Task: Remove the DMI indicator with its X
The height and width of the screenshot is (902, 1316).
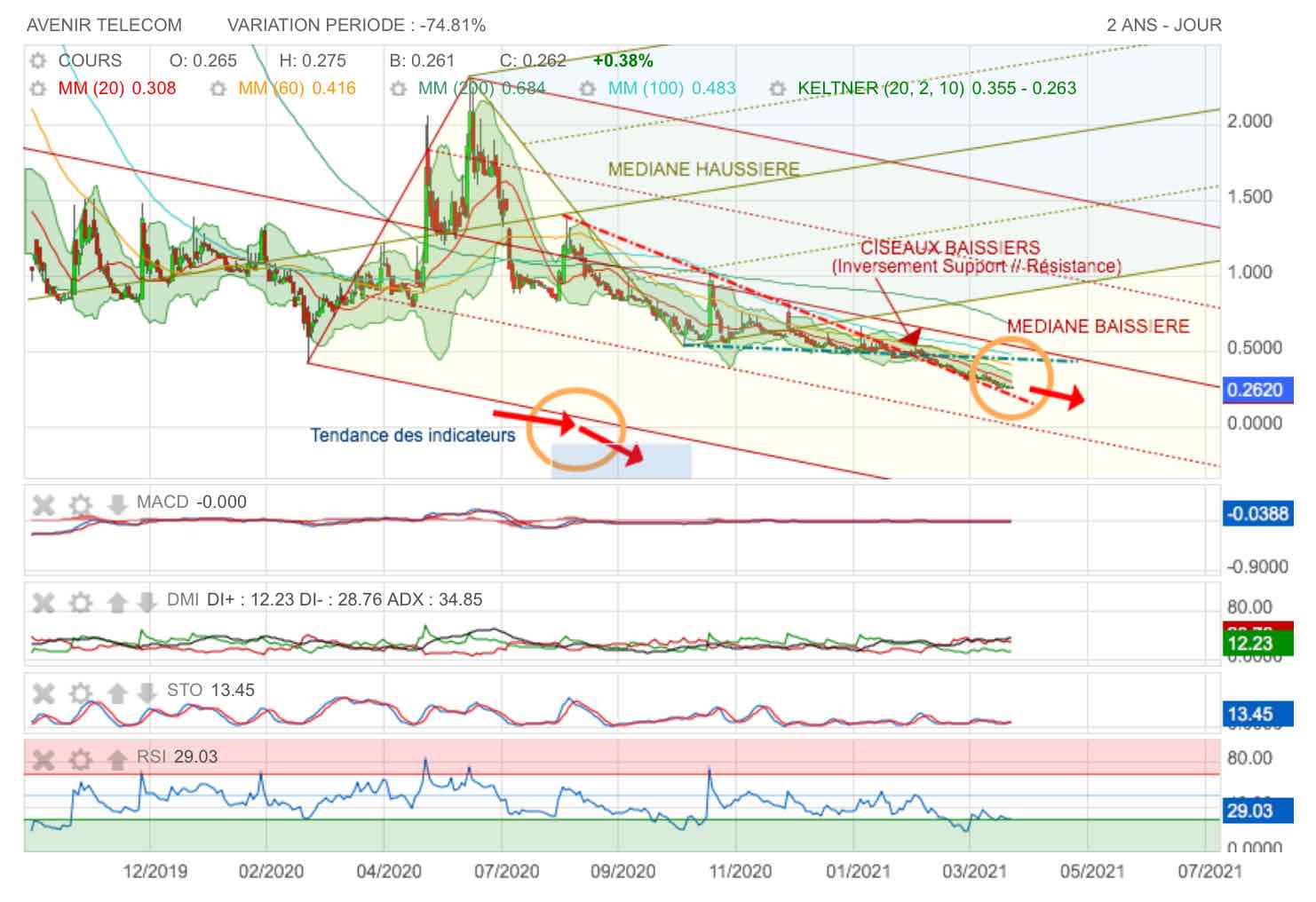Action: click(44, 603)
